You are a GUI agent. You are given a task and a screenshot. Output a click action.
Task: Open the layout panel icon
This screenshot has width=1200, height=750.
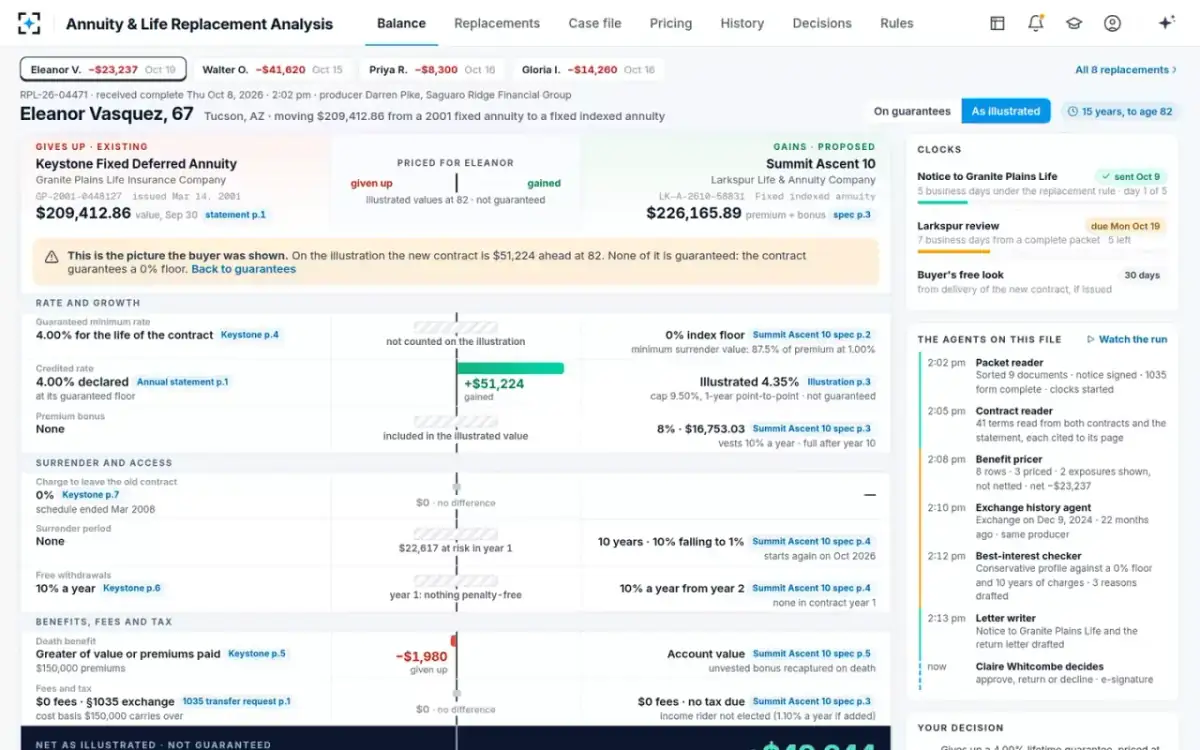point(997,23)
